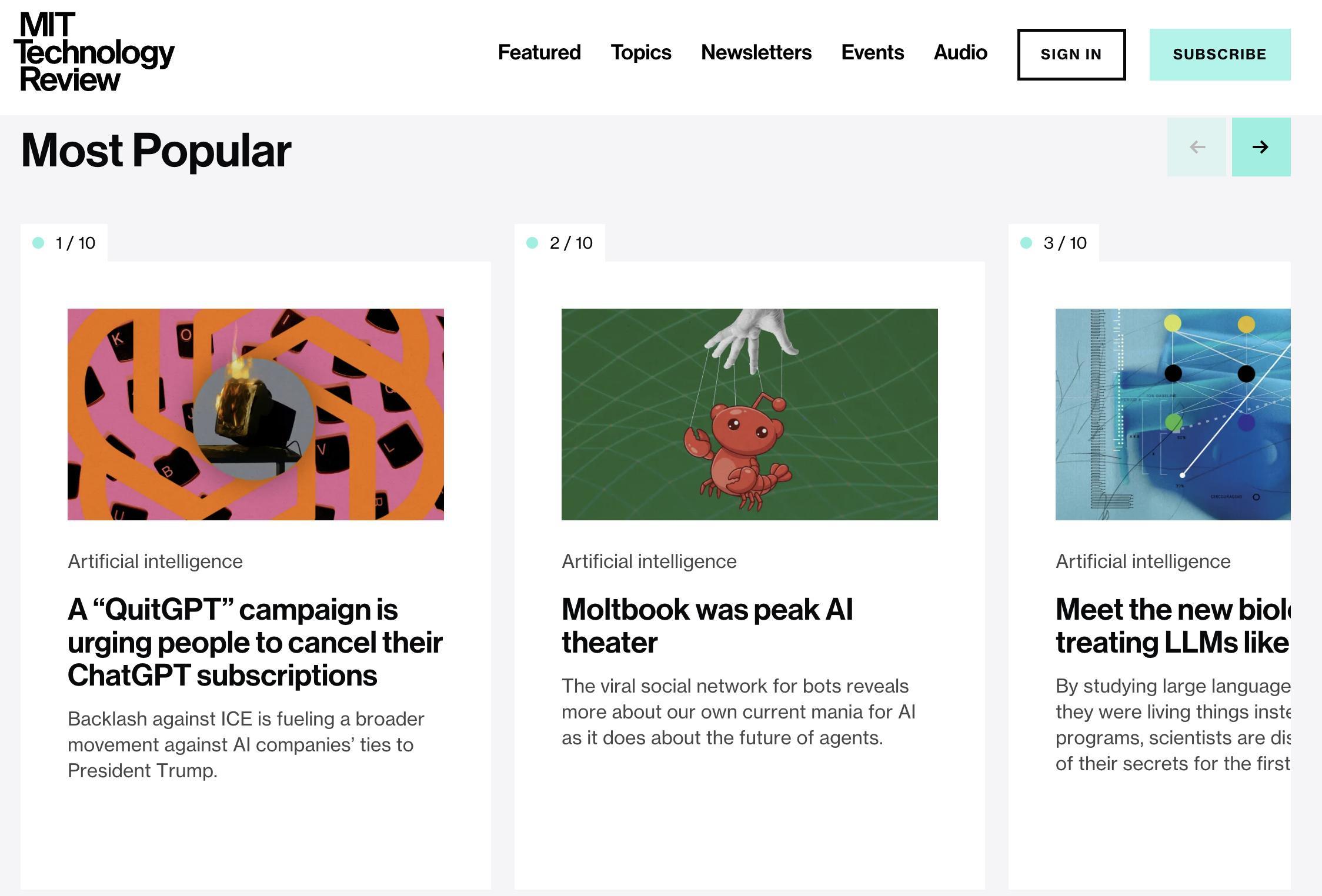Open the Moltbook was peak AI theater headline
1322x896 pixels.
click(707, 626)
